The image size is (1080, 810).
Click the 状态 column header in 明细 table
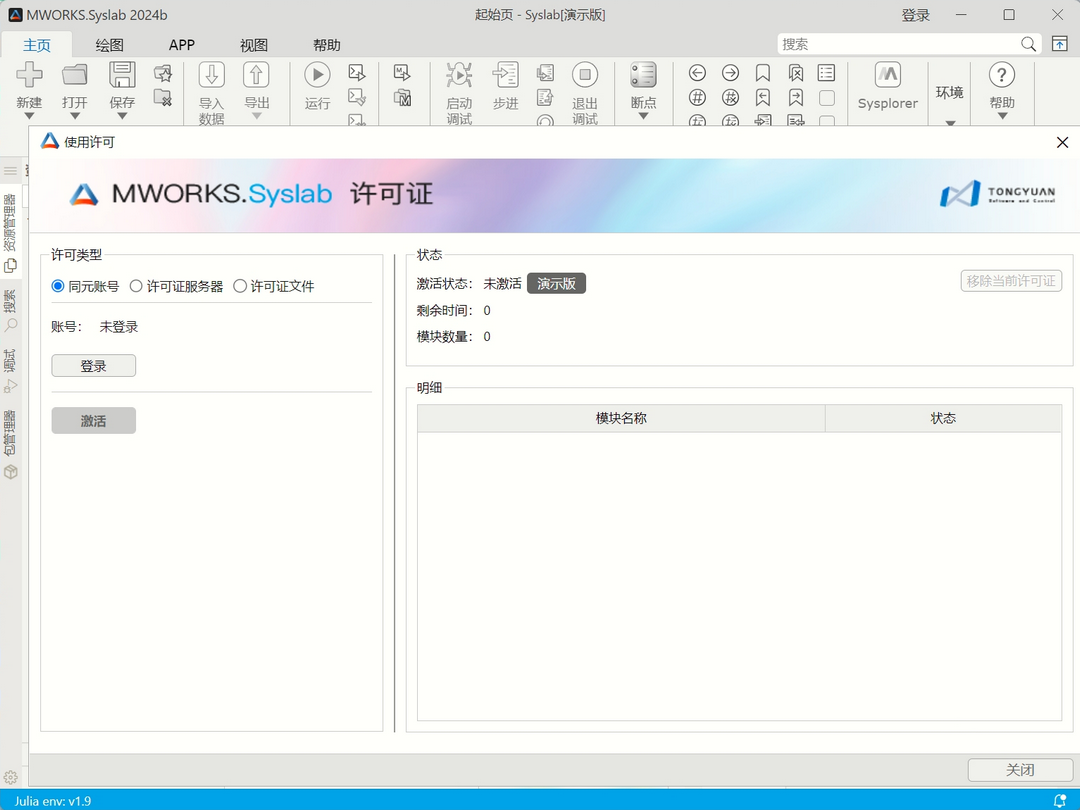coord(943,418)
